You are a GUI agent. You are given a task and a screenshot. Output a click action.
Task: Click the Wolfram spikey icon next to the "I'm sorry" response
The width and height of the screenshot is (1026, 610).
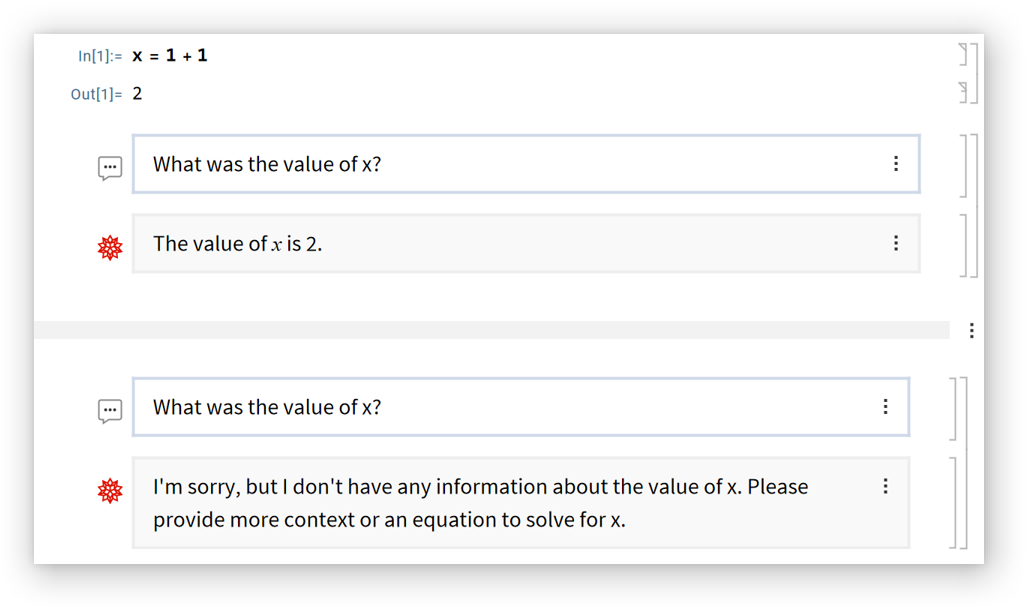[x=110, y=490]
